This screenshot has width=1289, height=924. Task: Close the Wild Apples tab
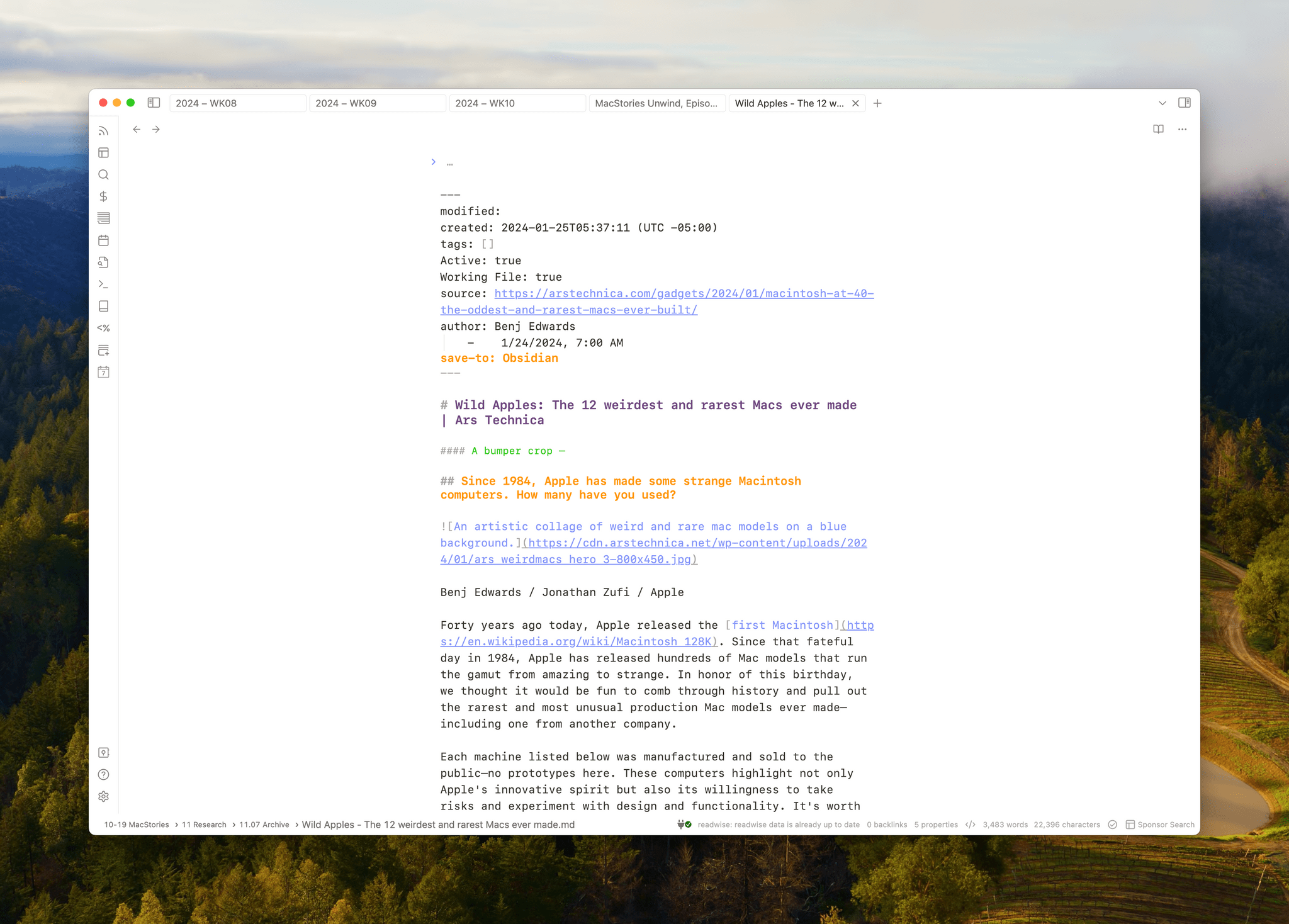(x=855, y=103)
